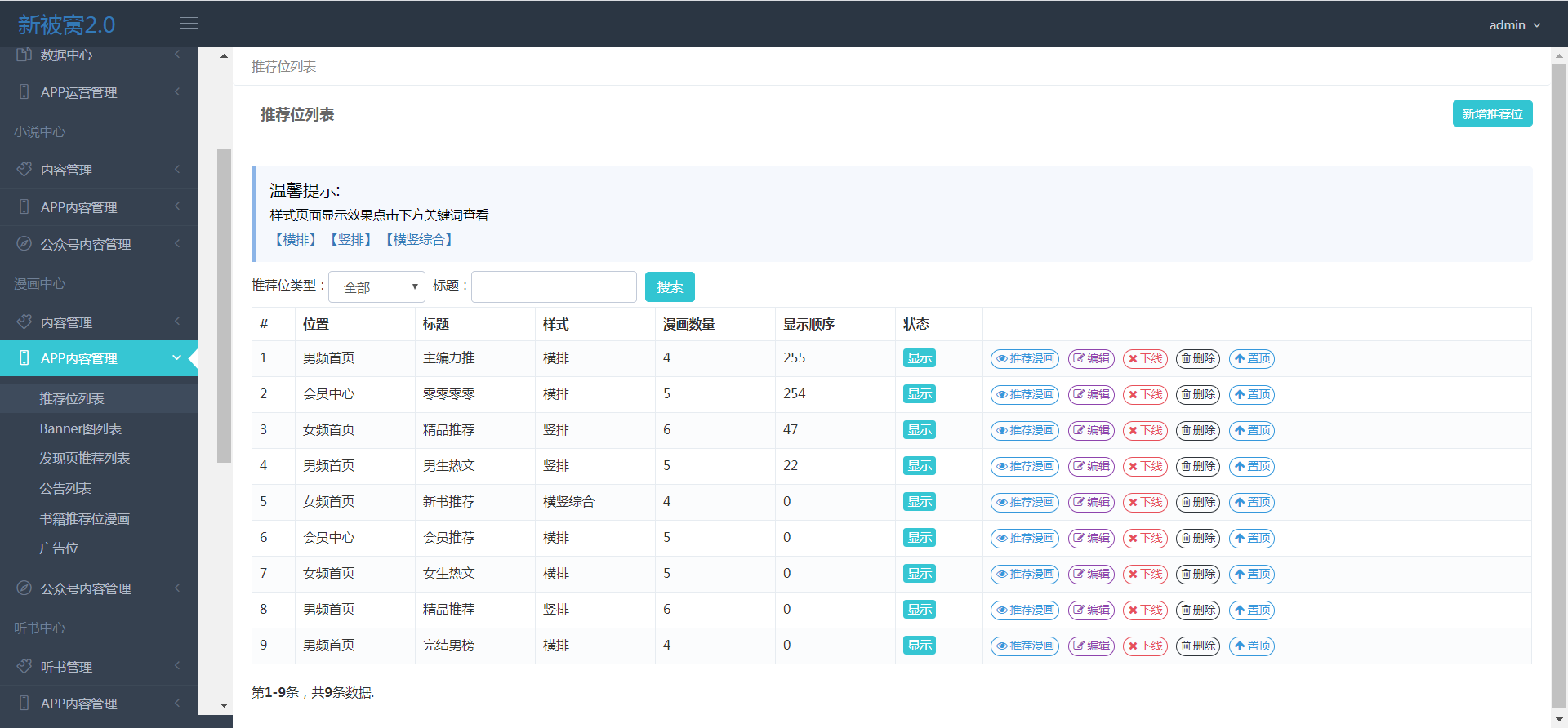The height and width of the screenshot is (728, 1568).
Task: Click the eye icon 推荐漫画 for row 1
Action: coord(1002,359)
